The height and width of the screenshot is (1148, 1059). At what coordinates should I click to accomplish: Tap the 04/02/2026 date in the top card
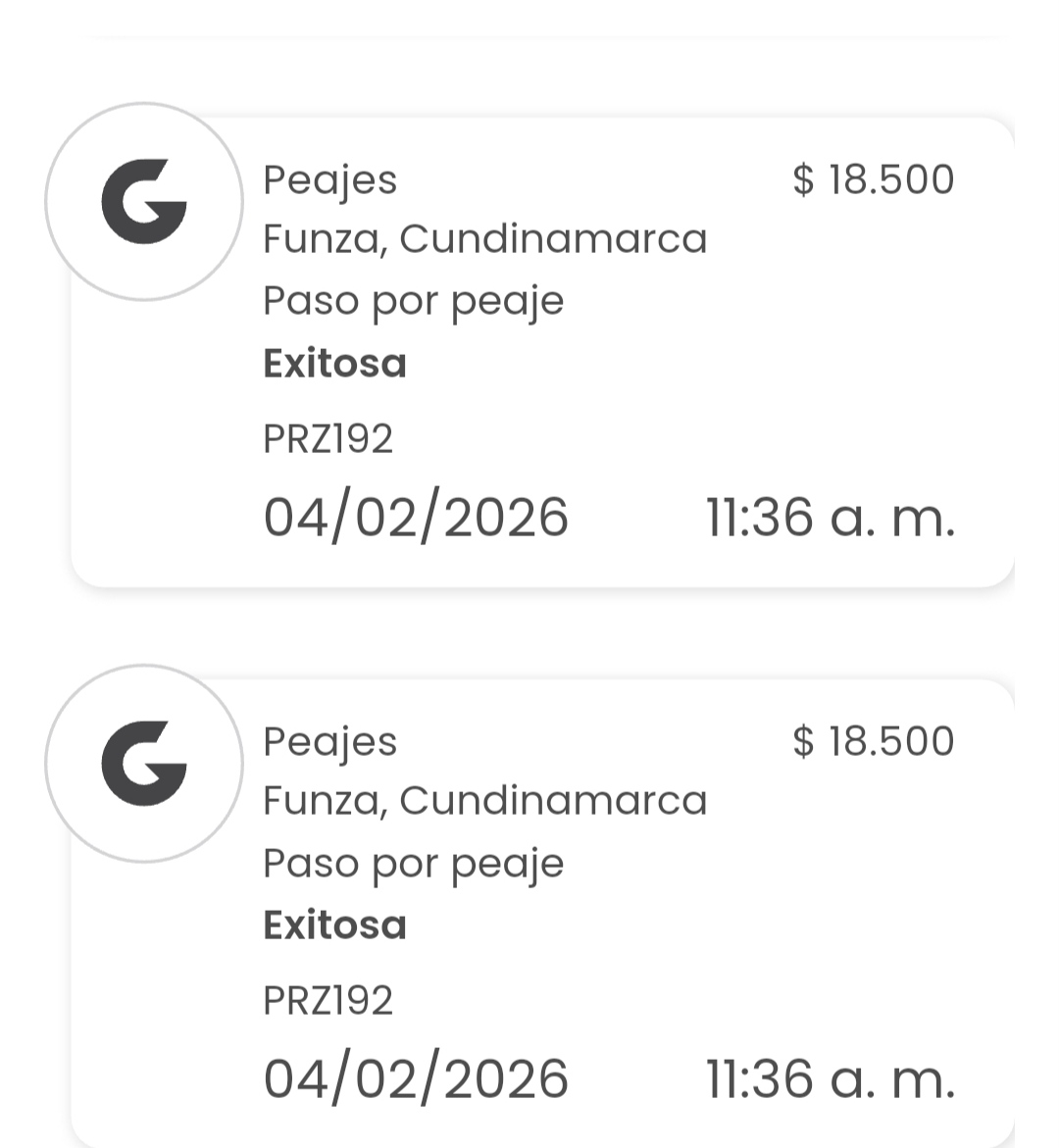pyautogui.click(x=416, y=518)
